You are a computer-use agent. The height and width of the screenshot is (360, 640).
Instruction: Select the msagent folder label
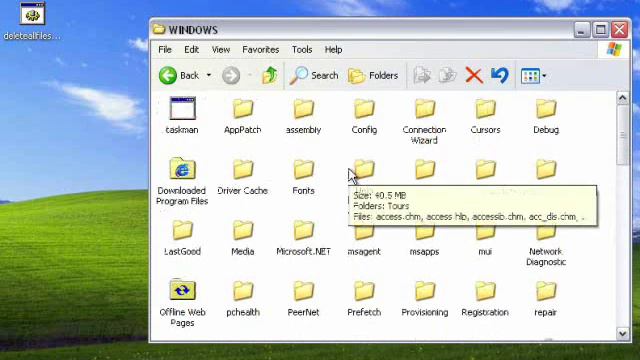pos(364,252)
